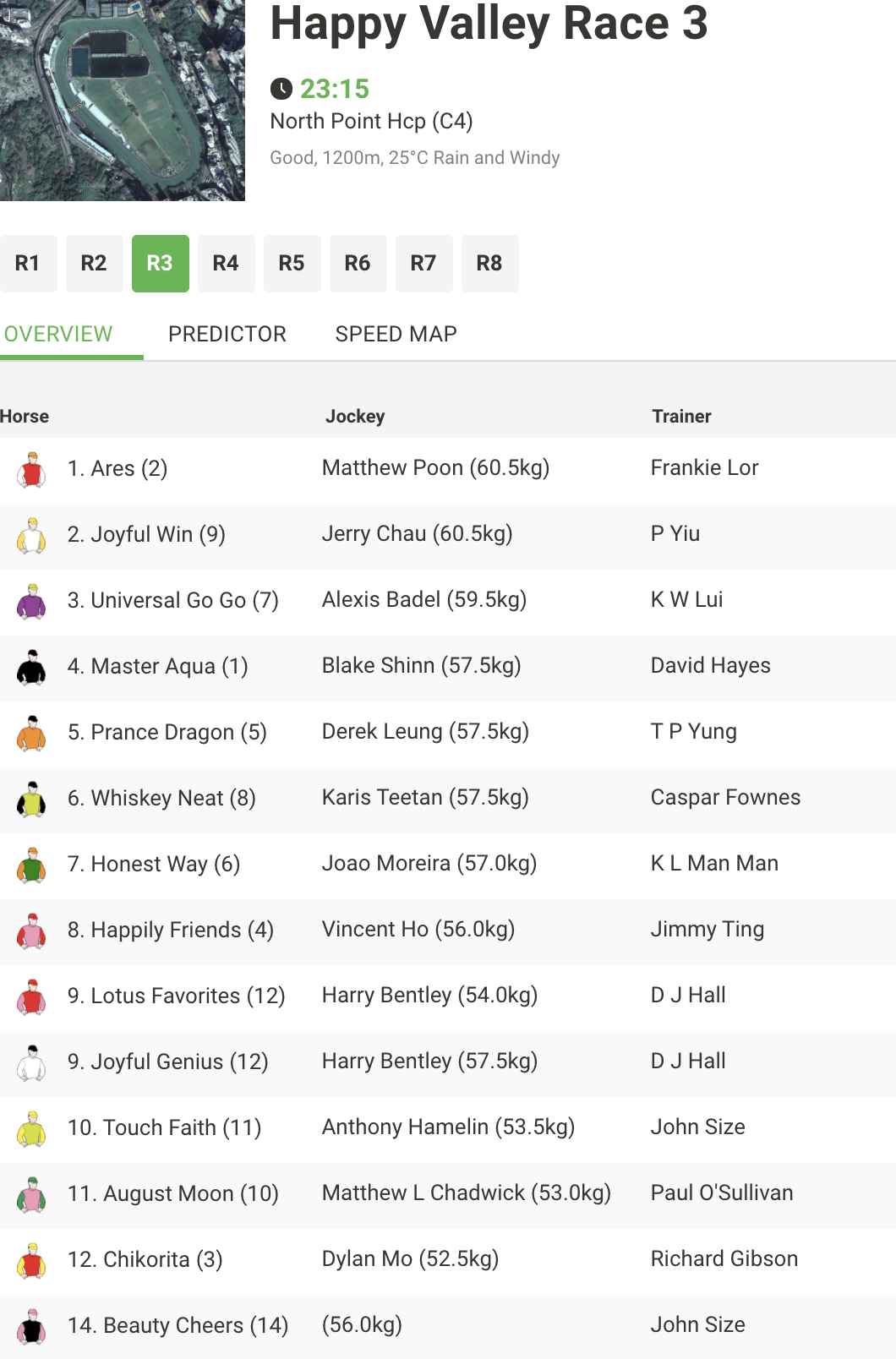Open the Lotus Favorites horse entry
This screenshot has width=896, height=1359.
(177, 996)
